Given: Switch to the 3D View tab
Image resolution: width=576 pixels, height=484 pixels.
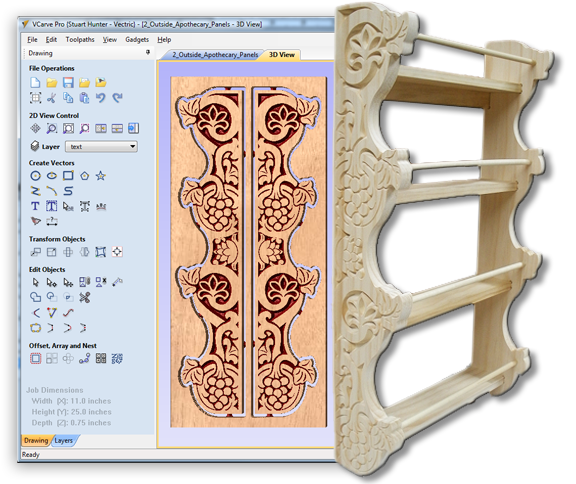Looking at the screenshot, I should point(282,55).
